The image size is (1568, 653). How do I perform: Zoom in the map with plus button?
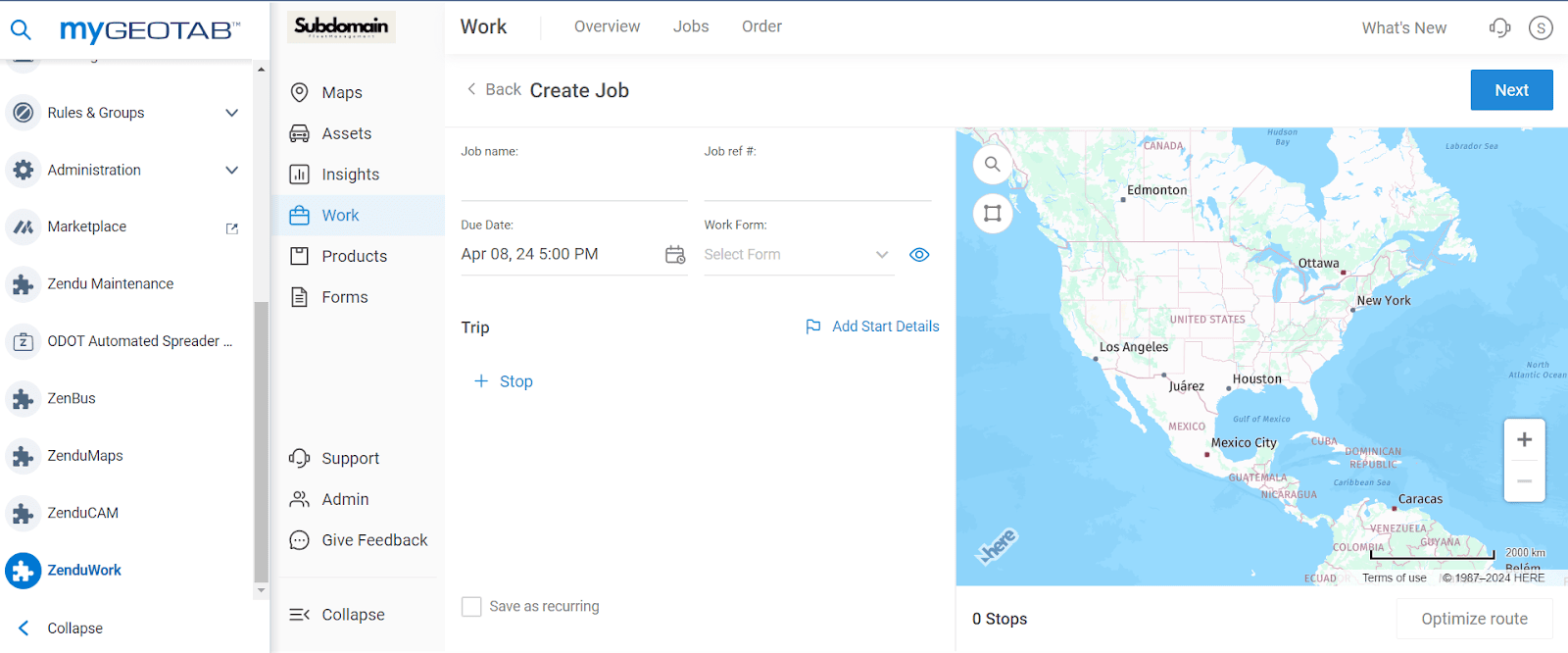coord(1524,440)
